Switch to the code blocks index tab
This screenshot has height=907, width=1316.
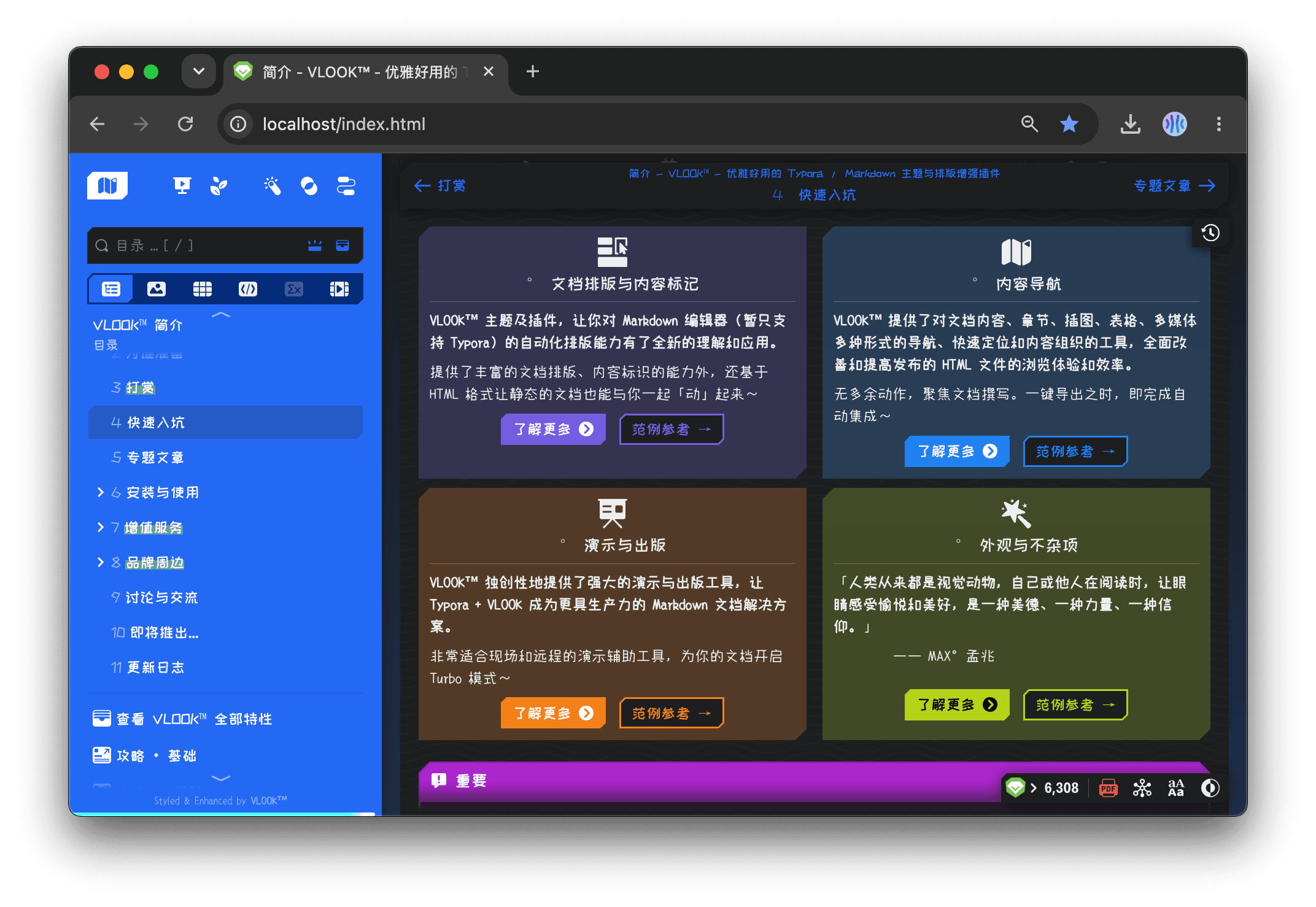248,289
